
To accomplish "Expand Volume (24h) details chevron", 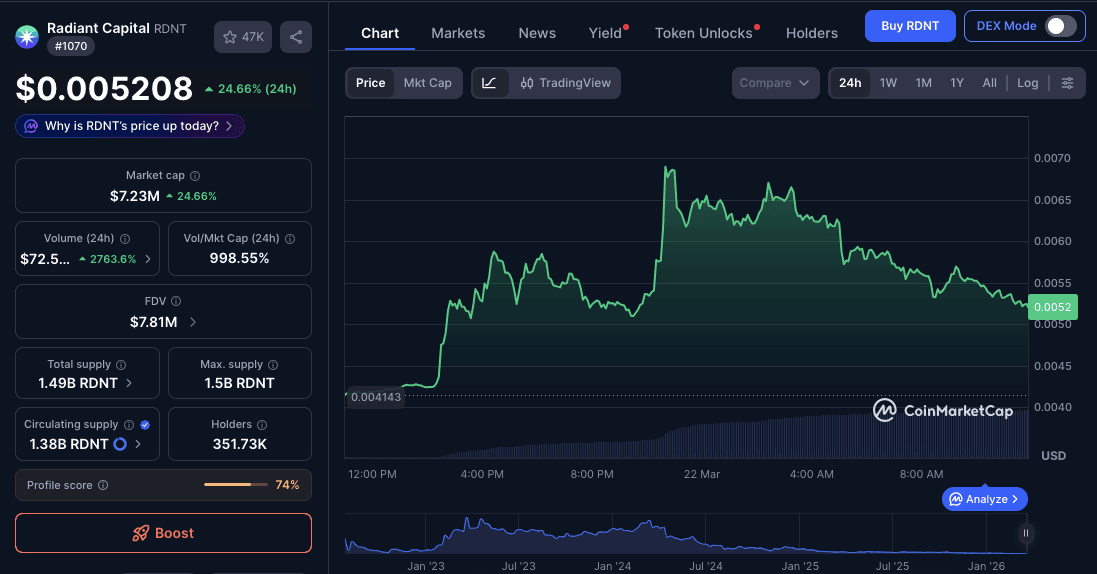I will point(148,259).
